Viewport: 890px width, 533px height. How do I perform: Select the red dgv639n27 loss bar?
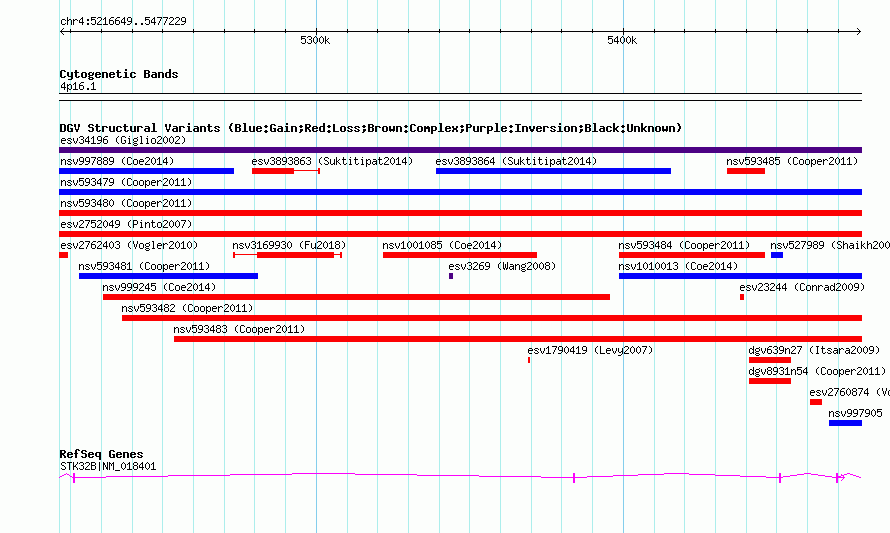pyautogui.click(x=770, y=360)
